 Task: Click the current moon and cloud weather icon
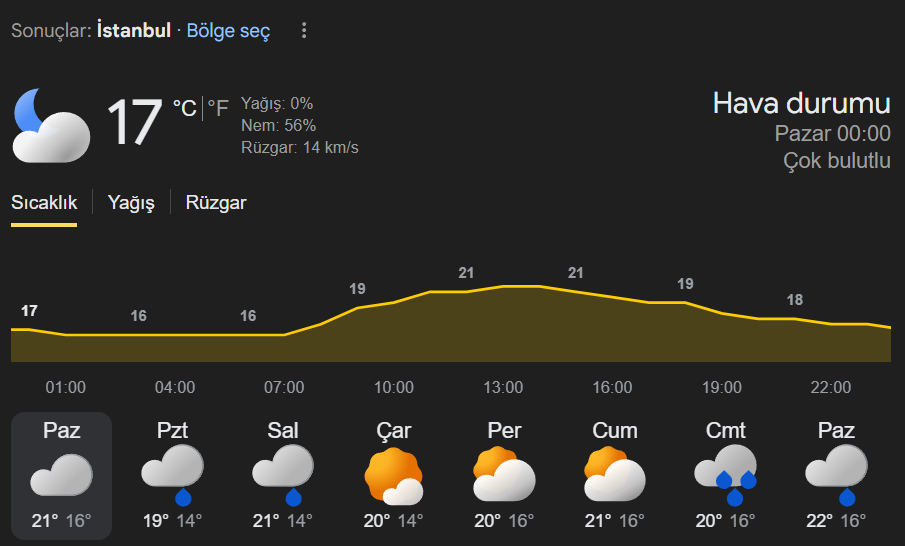coord(51,125)
